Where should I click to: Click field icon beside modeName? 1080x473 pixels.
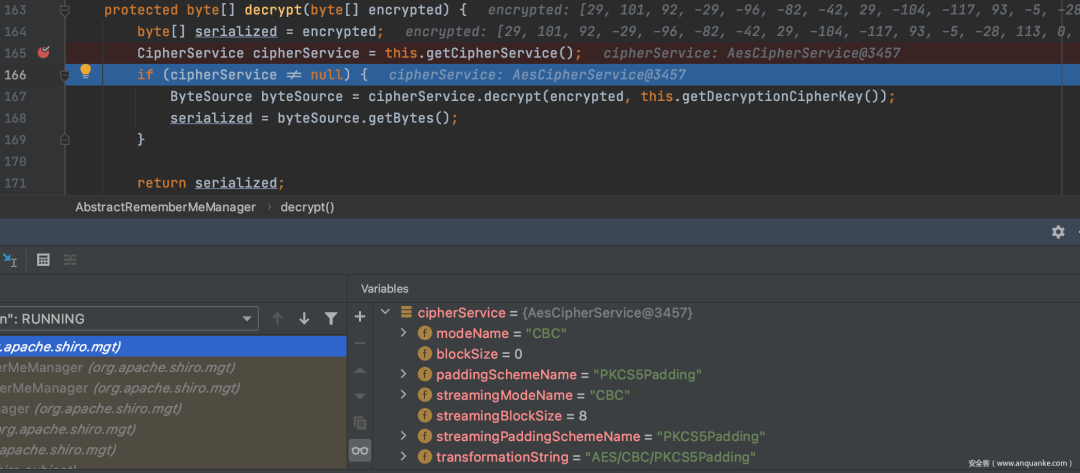click(x=425, y=333)
